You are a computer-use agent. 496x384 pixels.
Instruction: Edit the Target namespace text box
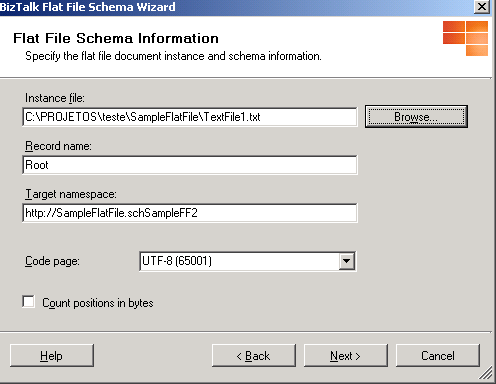coord(190,213)
